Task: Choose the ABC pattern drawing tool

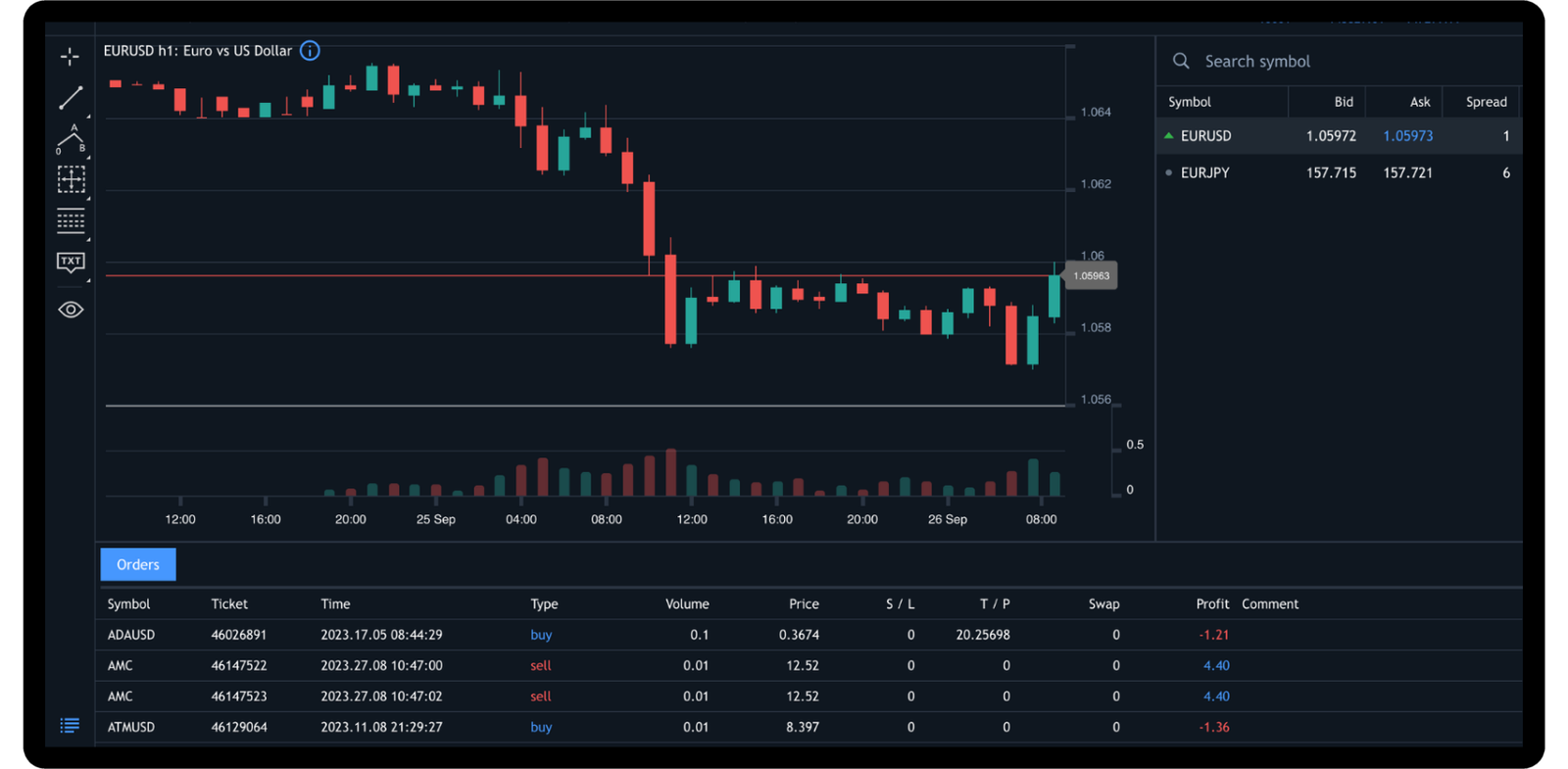Action: tap(71, 139)
